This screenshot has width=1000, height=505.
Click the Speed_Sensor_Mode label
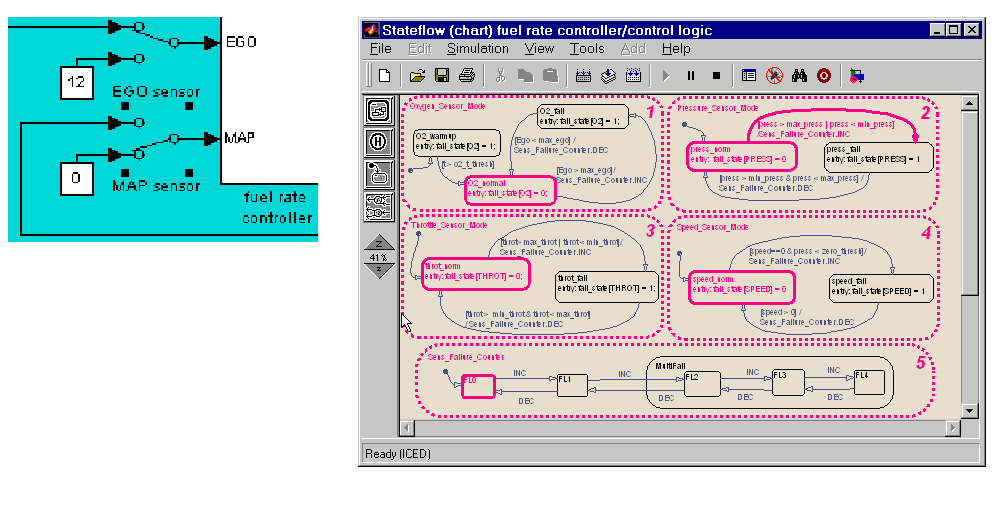[x=712, y=227]
